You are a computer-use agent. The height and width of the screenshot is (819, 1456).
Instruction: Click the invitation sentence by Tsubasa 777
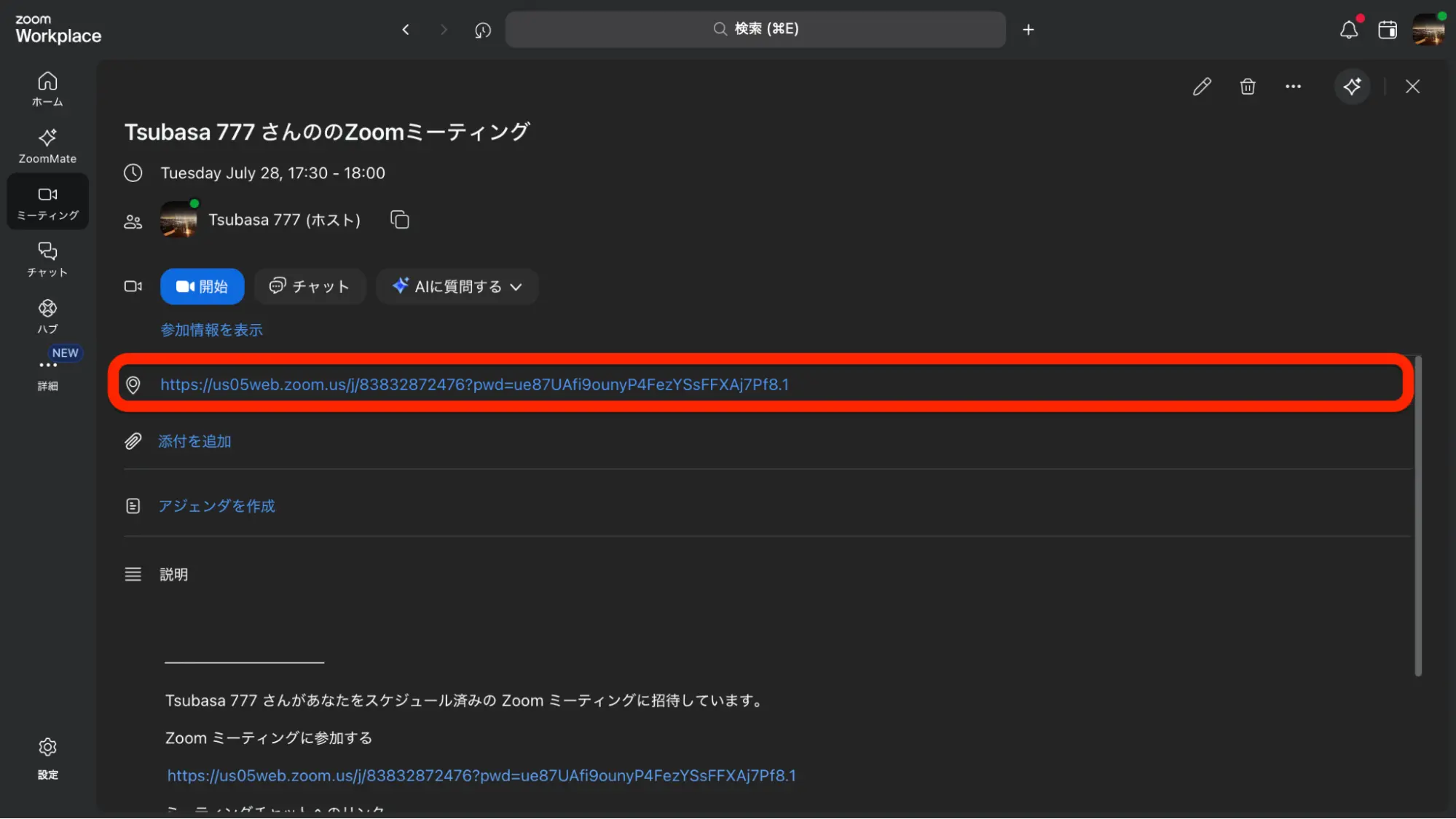point(465,700)
